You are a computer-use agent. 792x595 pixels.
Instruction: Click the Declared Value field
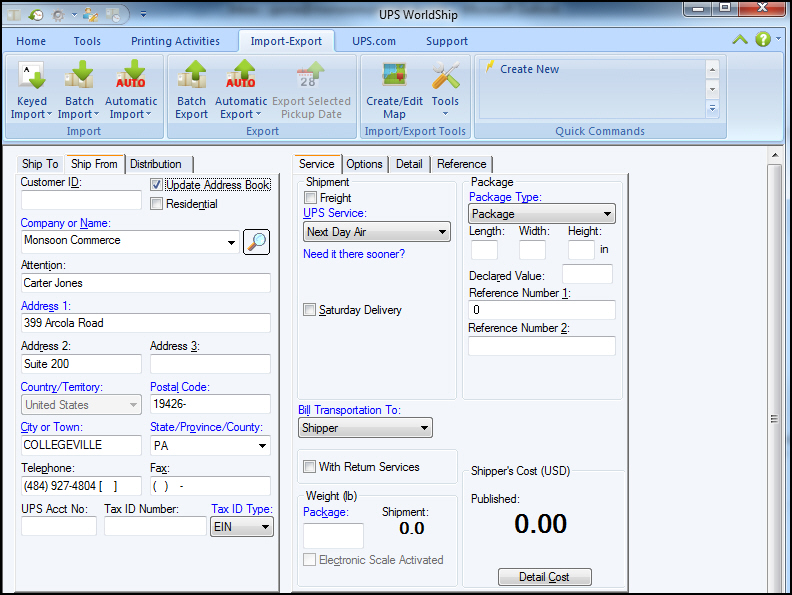point(587,275)
